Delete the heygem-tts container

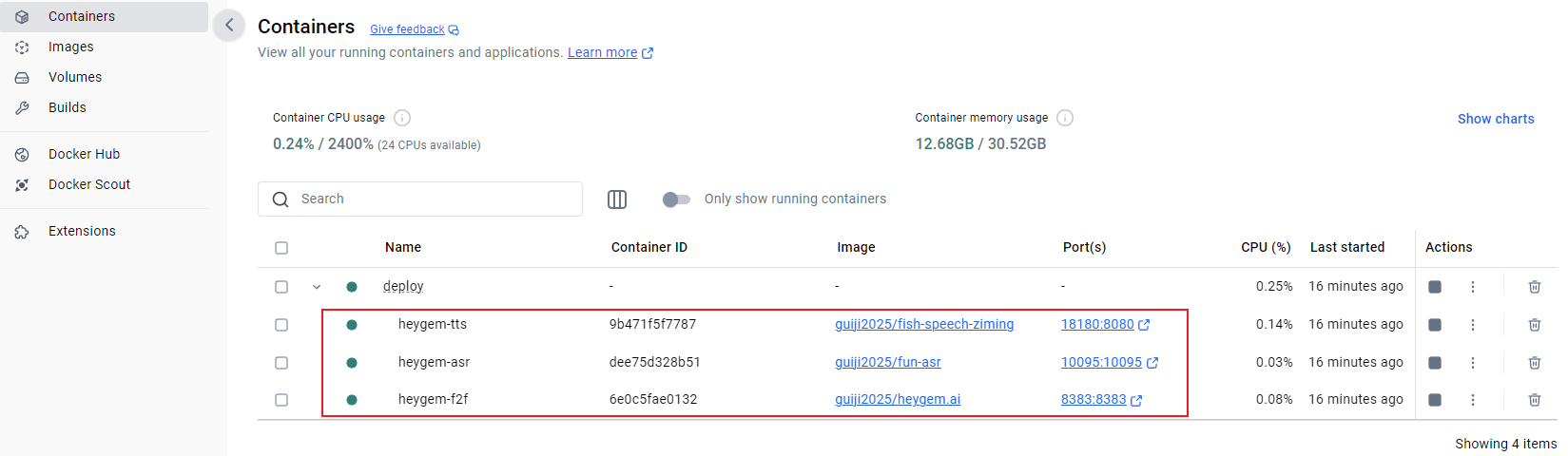click(1535, 325)
